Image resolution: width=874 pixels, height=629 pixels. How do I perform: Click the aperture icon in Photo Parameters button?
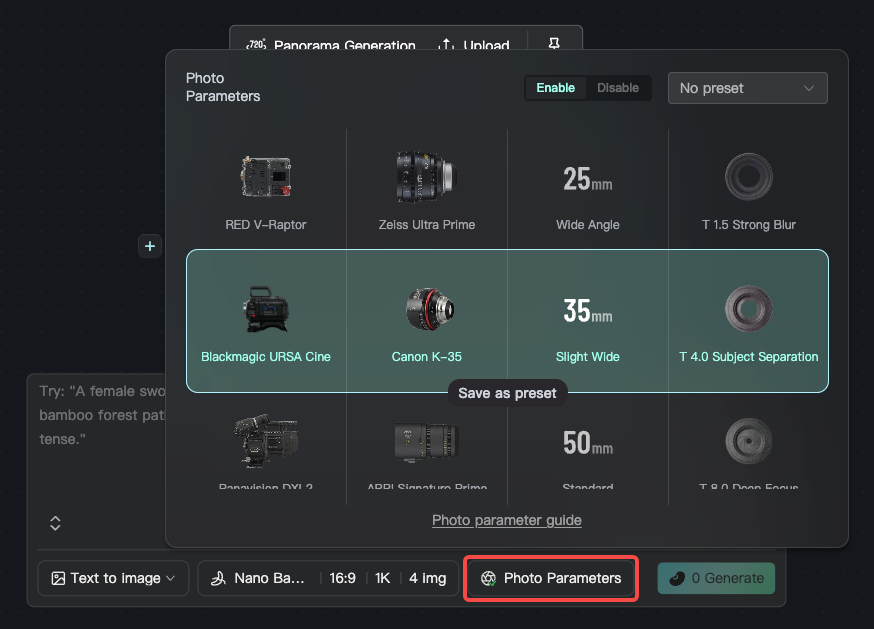point(488,578)
